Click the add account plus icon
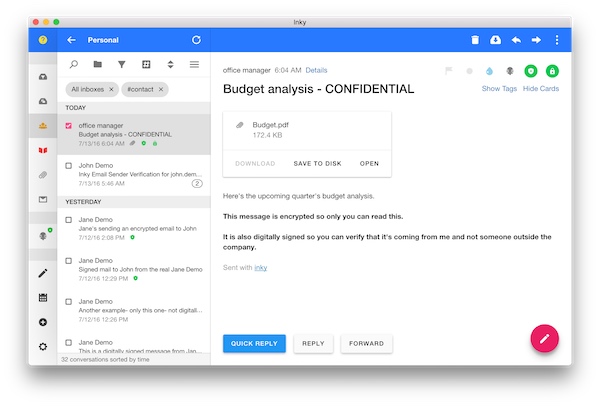 43,322
